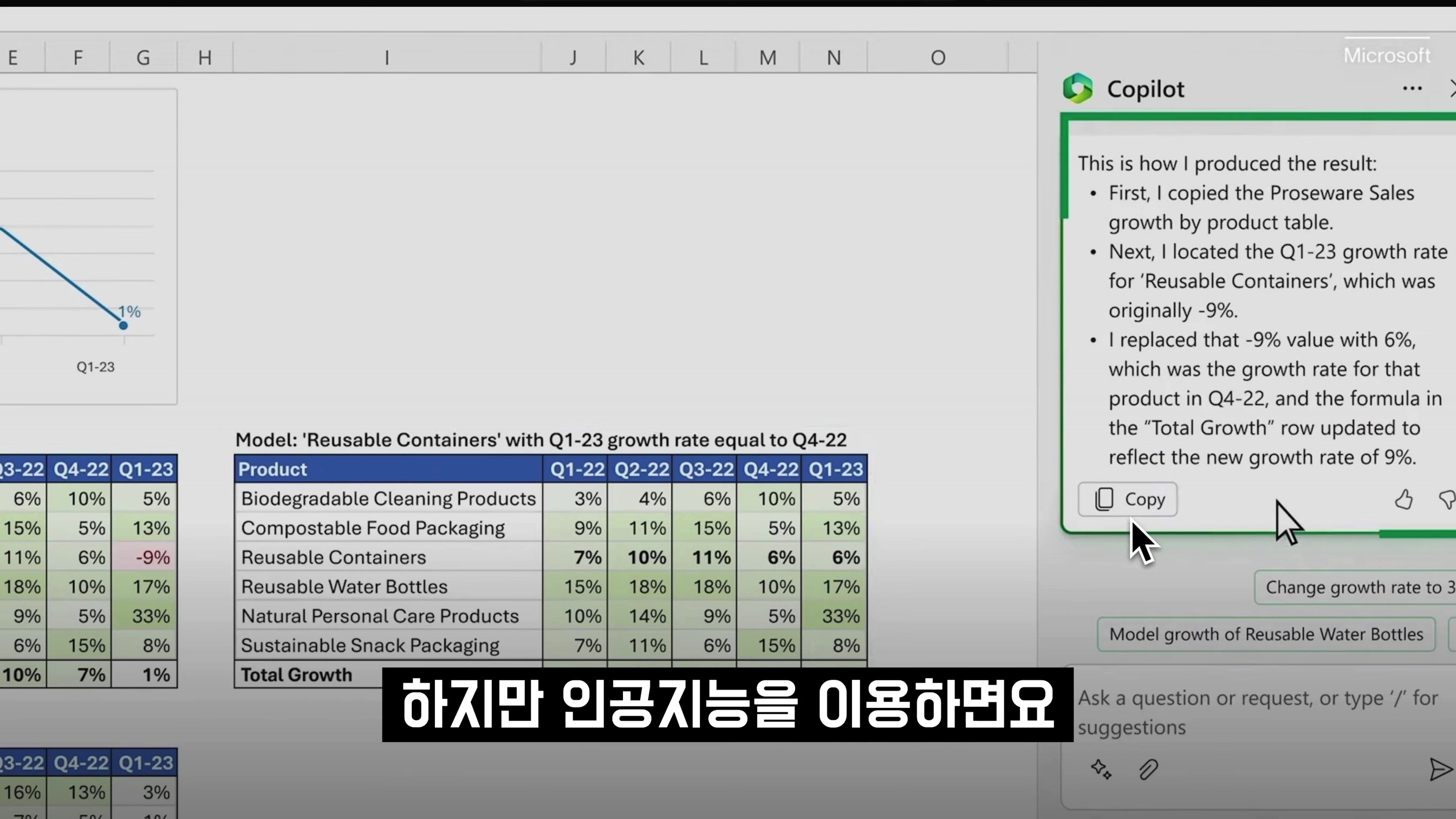This screenshot has height=819, width=1456.
Task: Select the model table title cell
Action: click(x=541, y=440)
